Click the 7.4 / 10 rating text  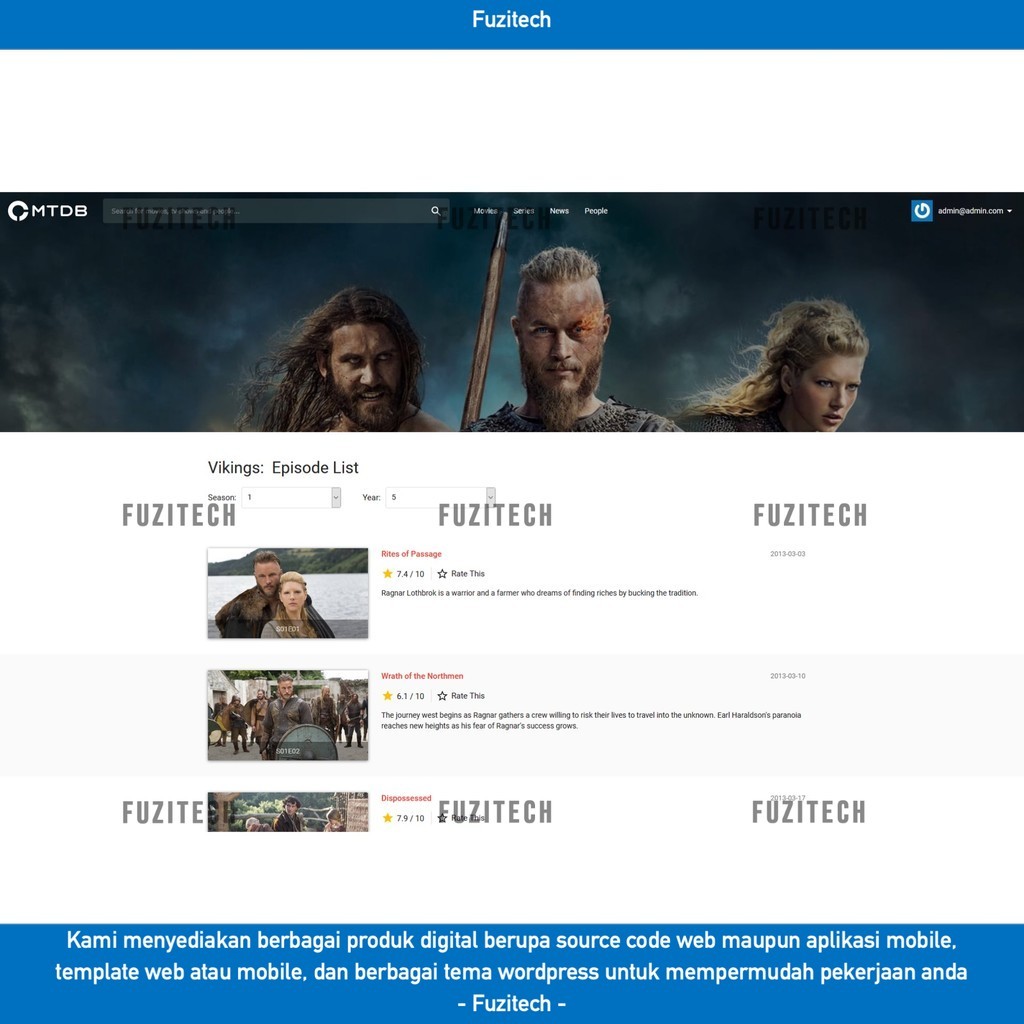click(410, 574)
